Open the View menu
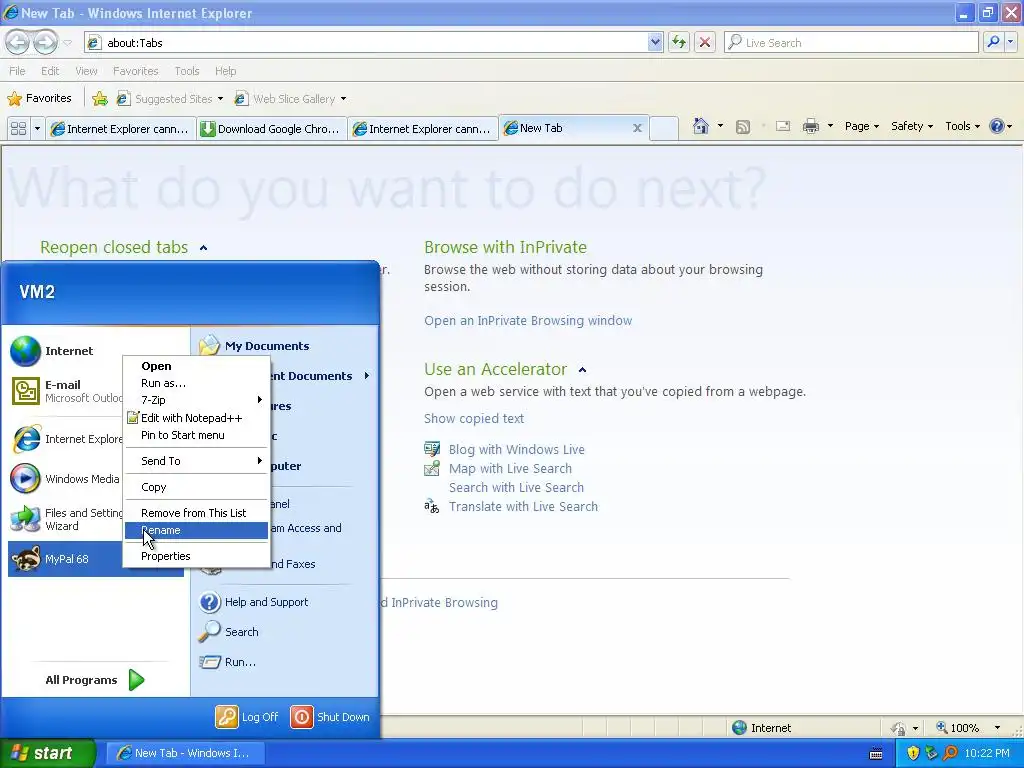The image size is (1024, 768). (86, 71)
